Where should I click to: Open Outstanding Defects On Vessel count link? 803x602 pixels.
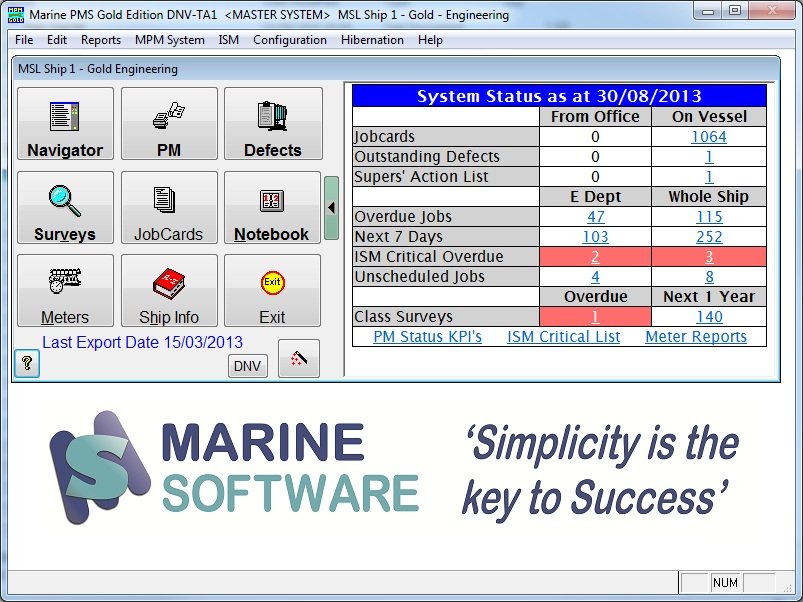709,157
